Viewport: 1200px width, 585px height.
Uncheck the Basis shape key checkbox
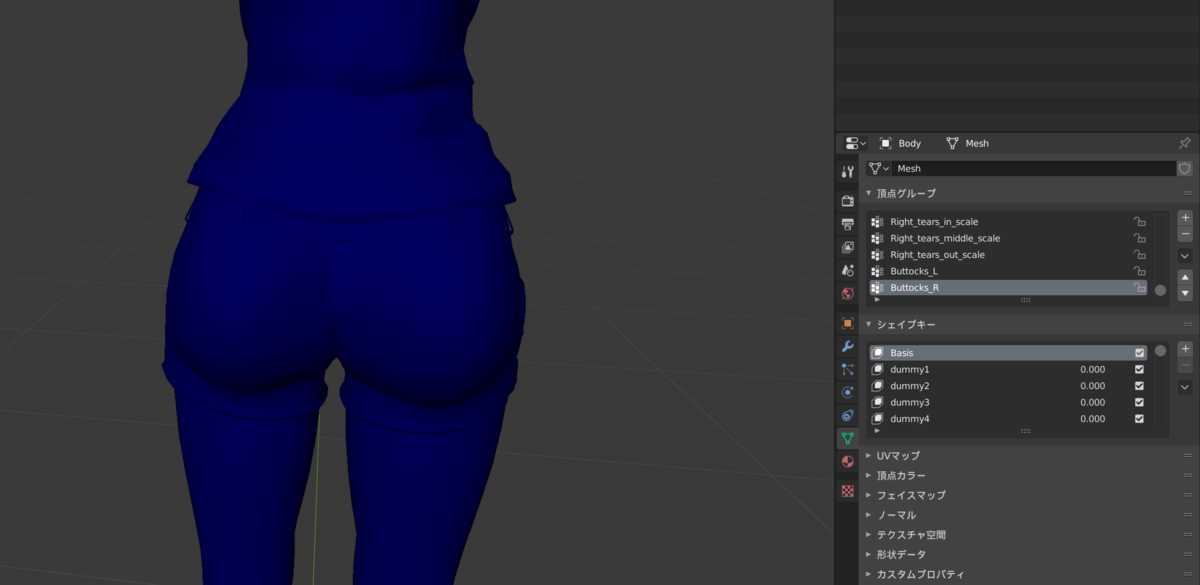1139,353
